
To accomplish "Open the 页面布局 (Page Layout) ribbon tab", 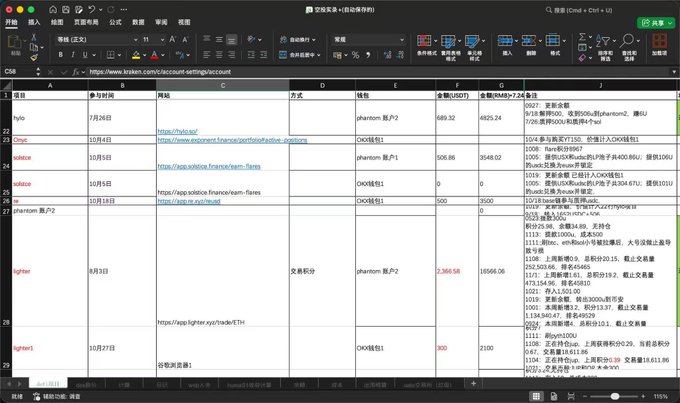I will pyautogui.click(x=86, y=22).
